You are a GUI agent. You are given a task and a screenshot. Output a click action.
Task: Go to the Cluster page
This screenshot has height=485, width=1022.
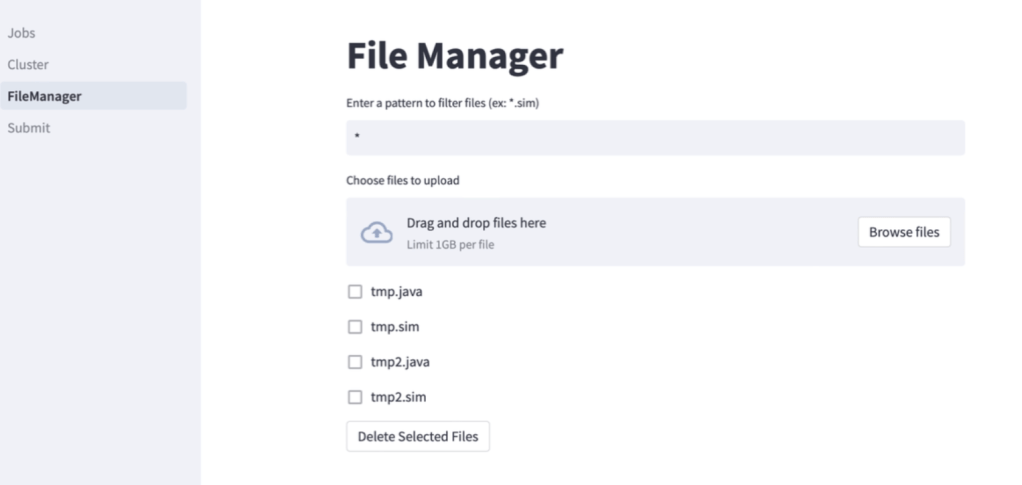tap(28, 65)
